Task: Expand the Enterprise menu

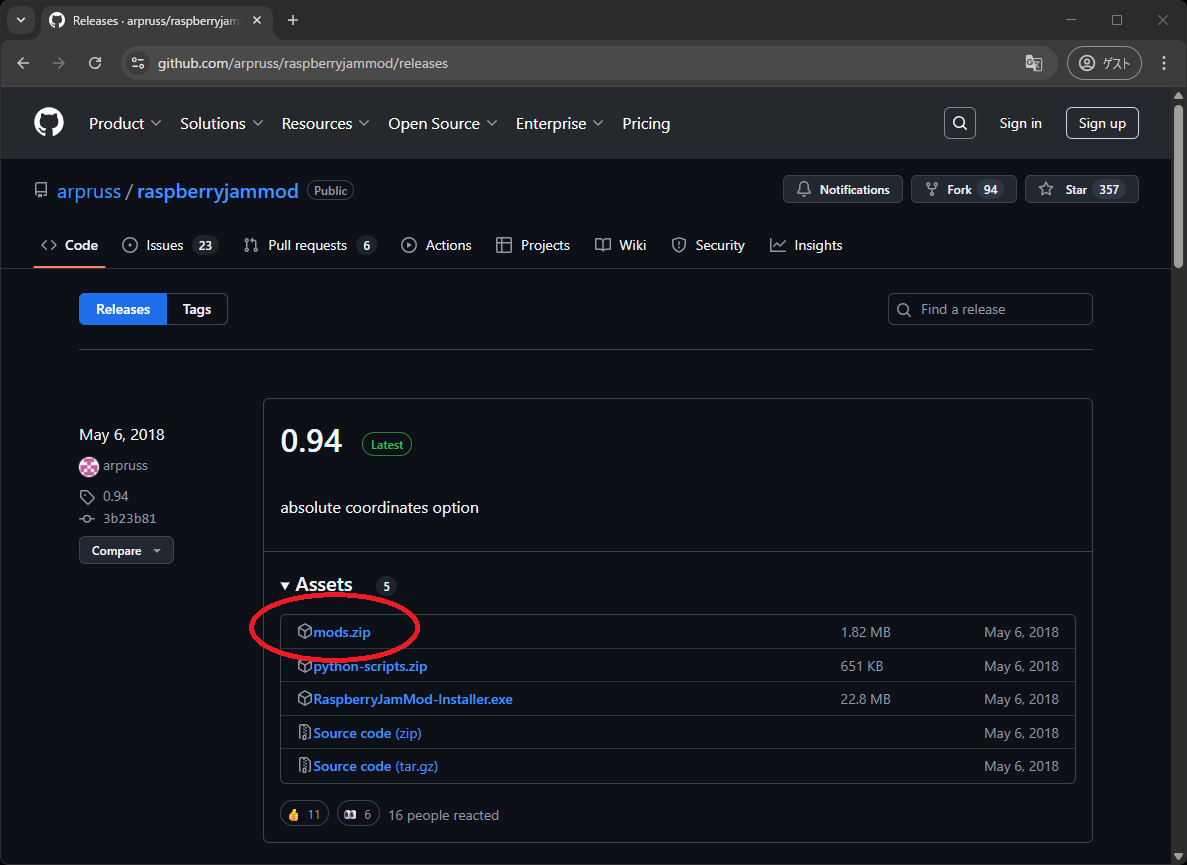Action: coord(559,123)
